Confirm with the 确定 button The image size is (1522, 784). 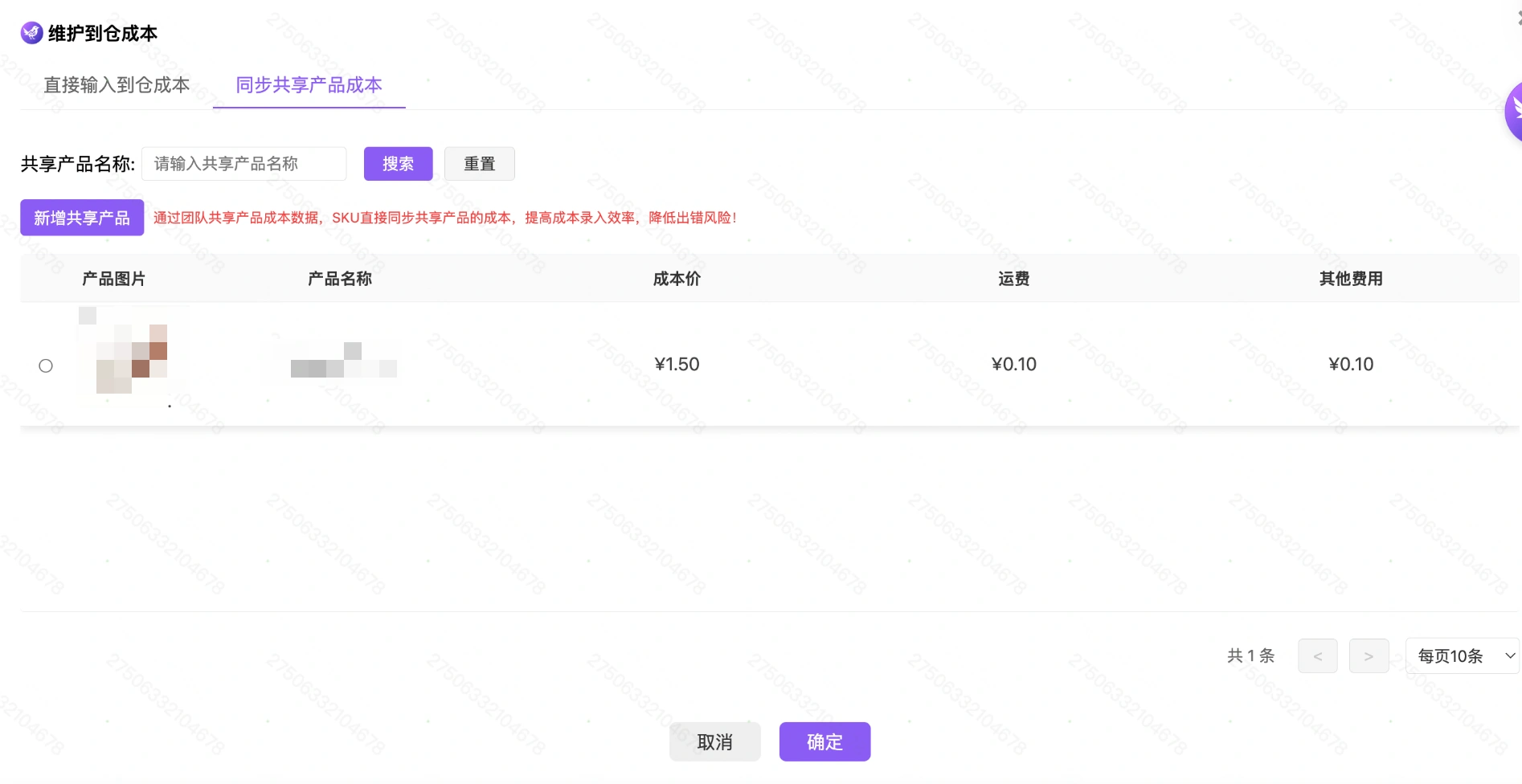pos(824,741)
